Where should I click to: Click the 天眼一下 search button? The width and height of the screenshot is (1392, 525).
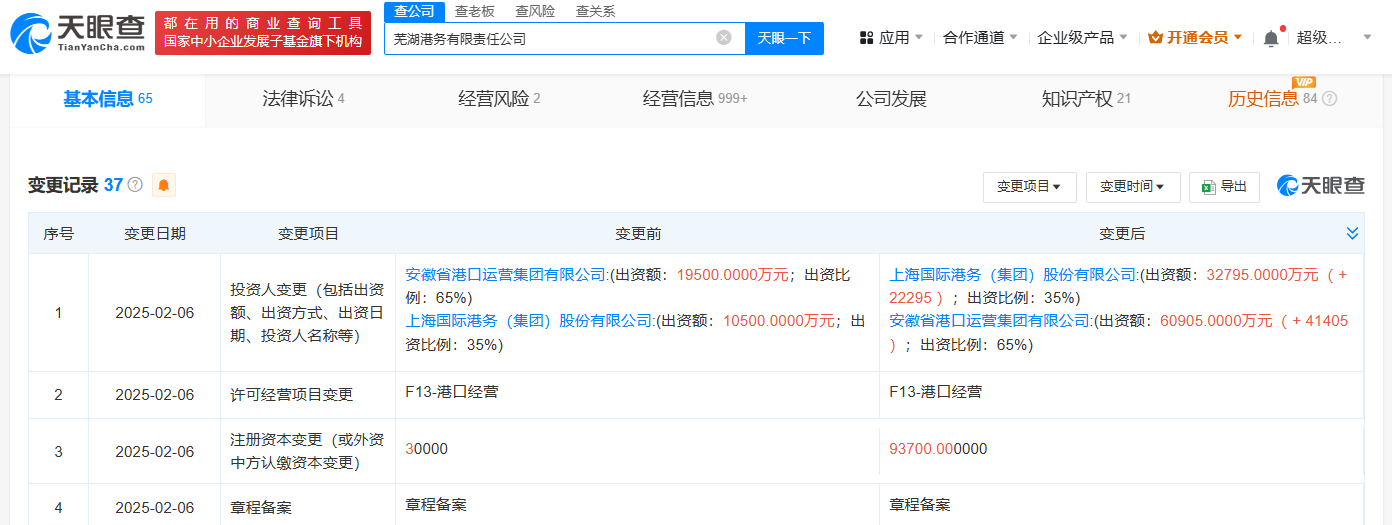(784, 38)
